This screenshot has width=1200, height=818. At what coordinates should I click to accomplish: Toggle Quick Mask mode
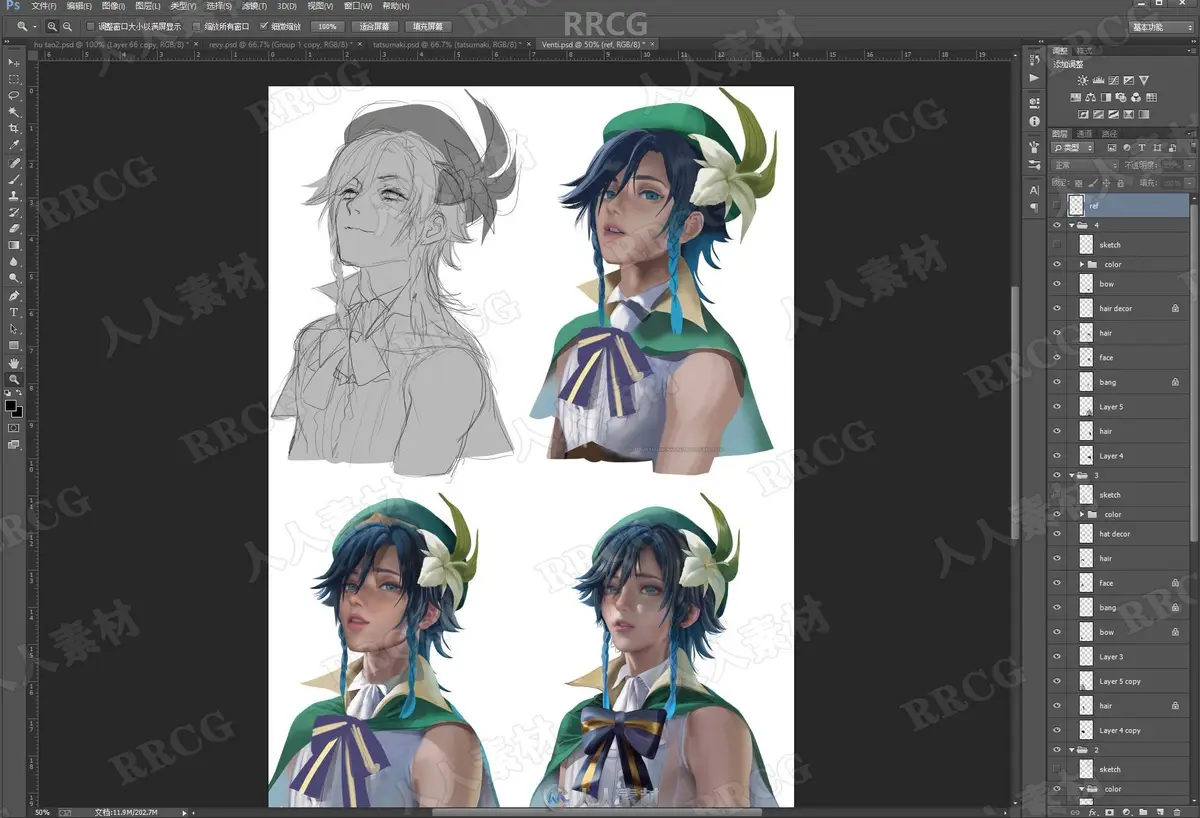coord(14,427)
